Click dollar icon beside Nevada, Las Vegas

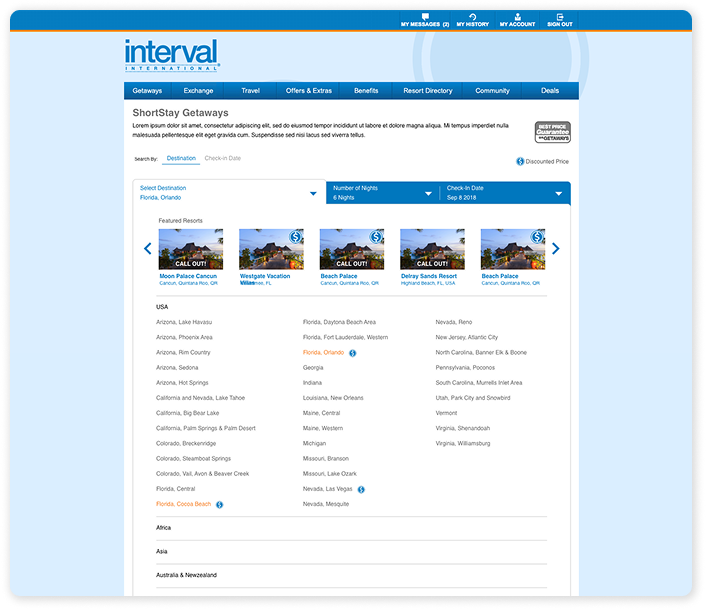pos(361,489)
